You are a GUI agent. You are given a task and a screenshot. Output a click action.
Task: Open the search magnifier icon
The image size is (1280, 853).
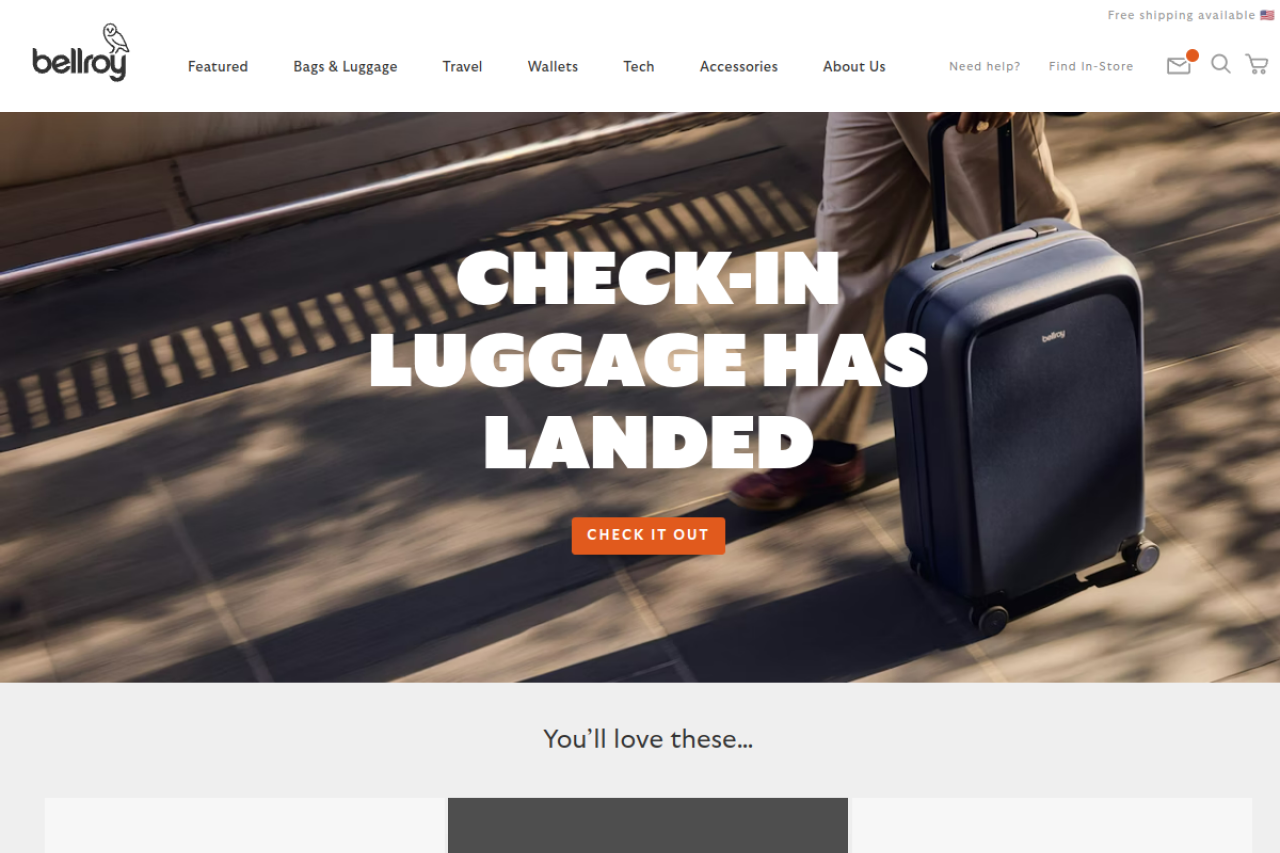tap(1220, 64)
